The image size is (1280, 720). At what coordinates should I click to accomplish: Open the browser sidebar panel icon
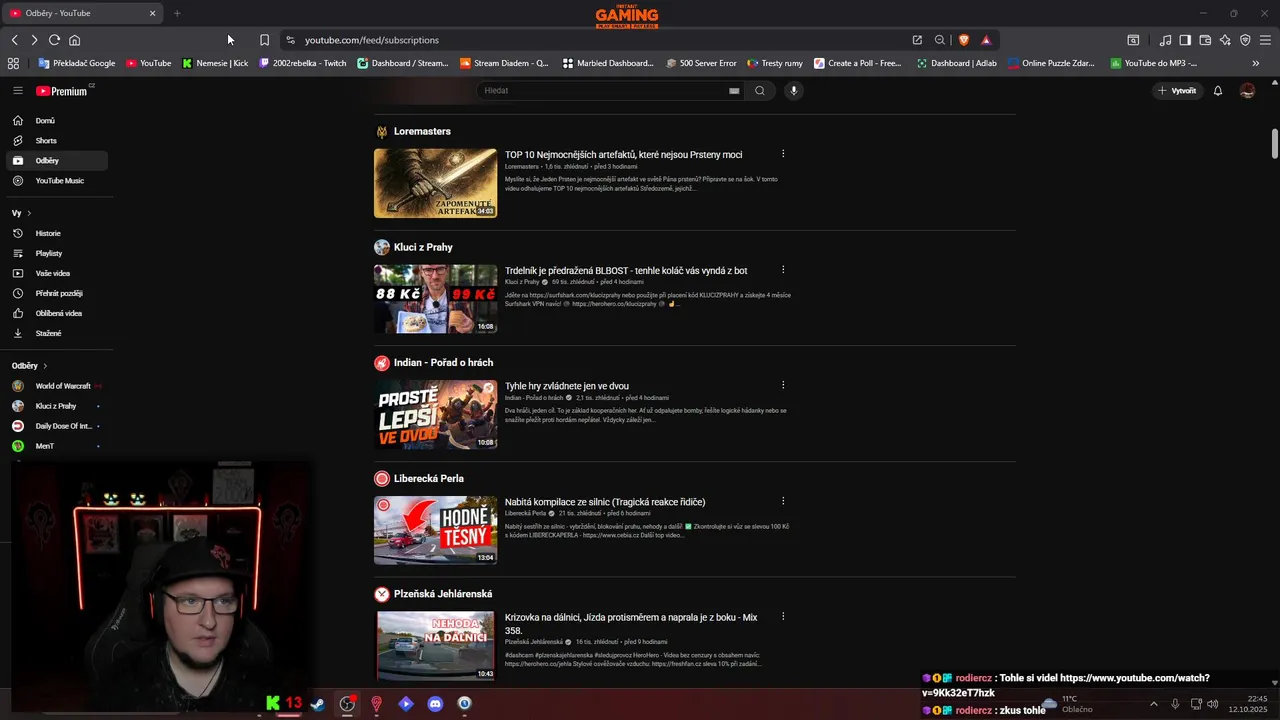point(1185,40)
